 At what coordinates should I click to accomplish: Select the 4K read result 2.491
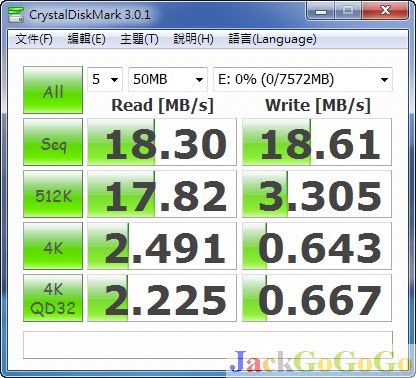pos(162,246)
